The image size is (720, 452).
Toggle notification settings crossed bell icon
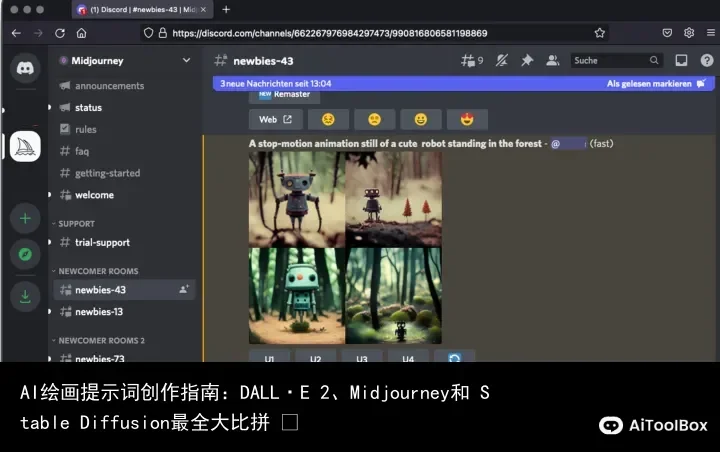click(501, 61)
